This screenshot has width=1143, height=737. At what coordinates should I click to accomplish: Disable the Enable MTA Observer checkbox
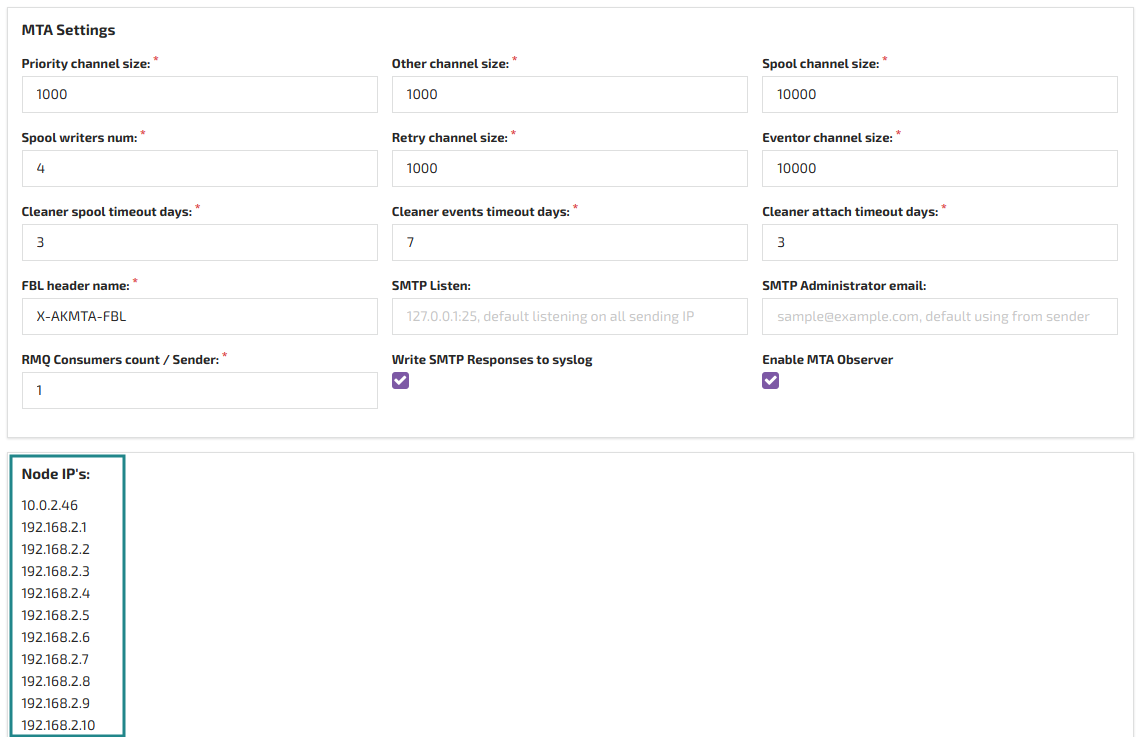pos(770,381)
